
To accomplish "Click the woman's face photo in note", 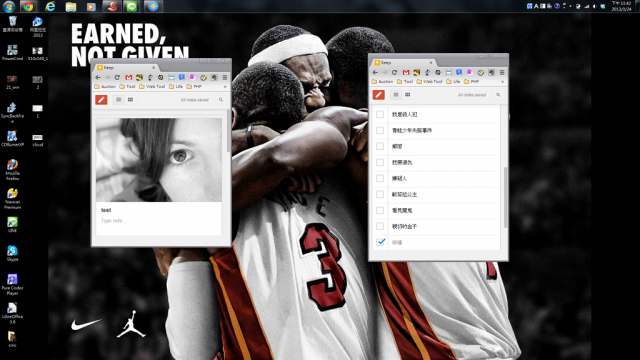I will (159, 160).
